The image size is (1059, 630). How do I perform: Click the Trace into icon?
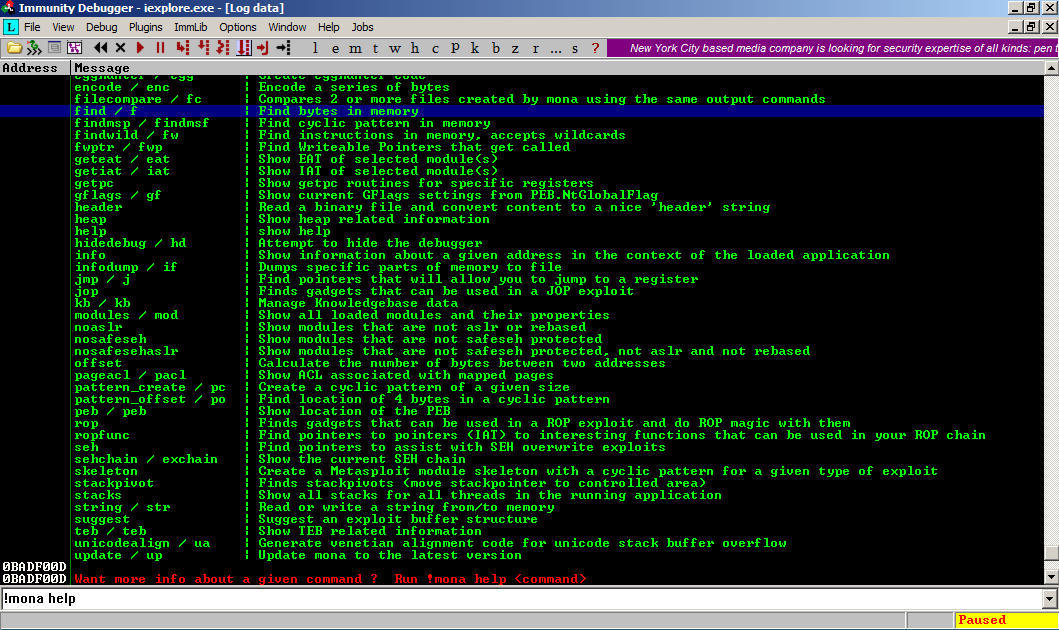pyautogui.click(x=223, y=48)
